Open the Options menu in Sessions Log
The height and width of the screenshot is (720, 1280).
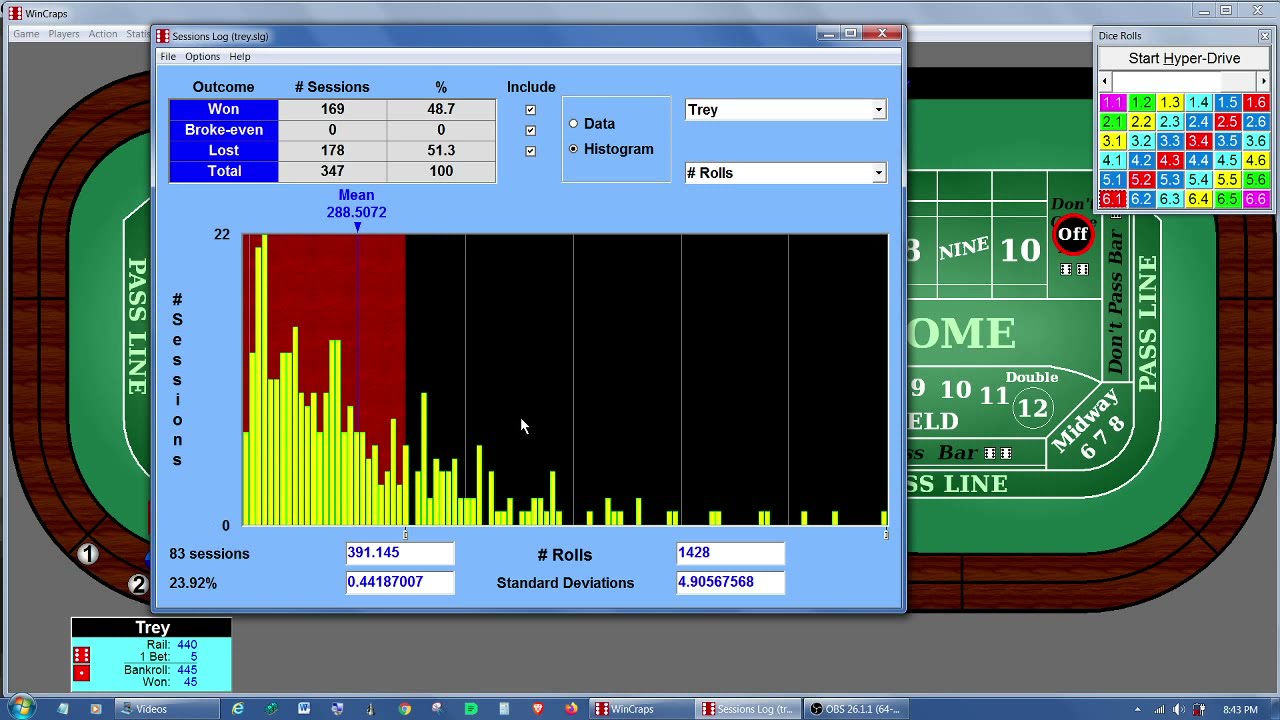click(202, 56)
